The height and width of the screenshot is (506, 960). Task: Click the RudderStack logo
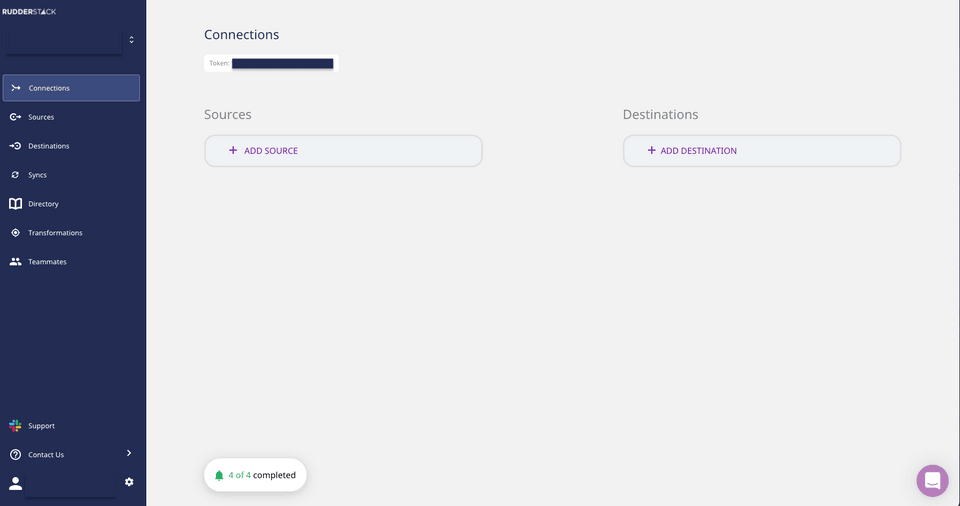[x=29, y=11]
